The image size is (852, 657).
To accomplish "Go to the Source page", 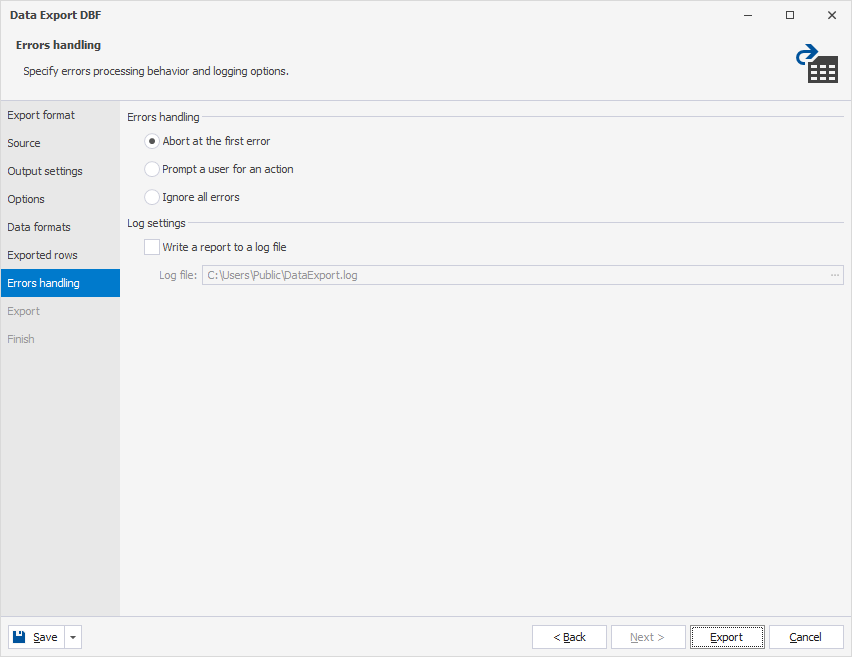I will [x=60, y=143].
